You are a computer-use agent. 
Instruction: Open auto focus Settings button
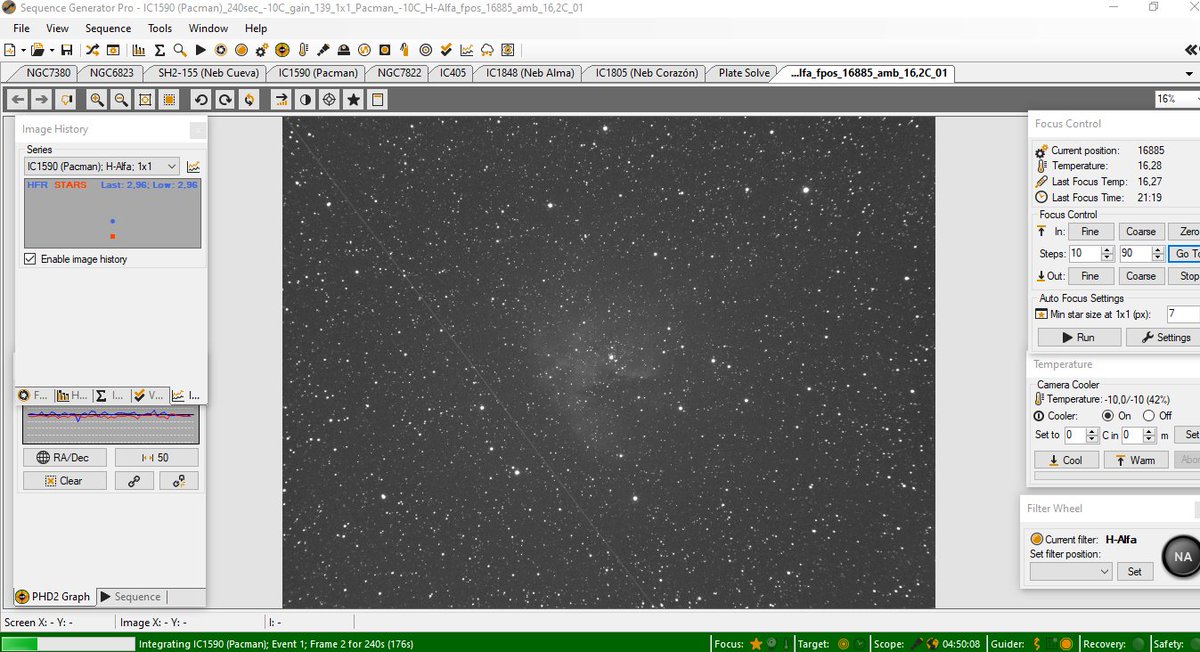[1165, 338]
